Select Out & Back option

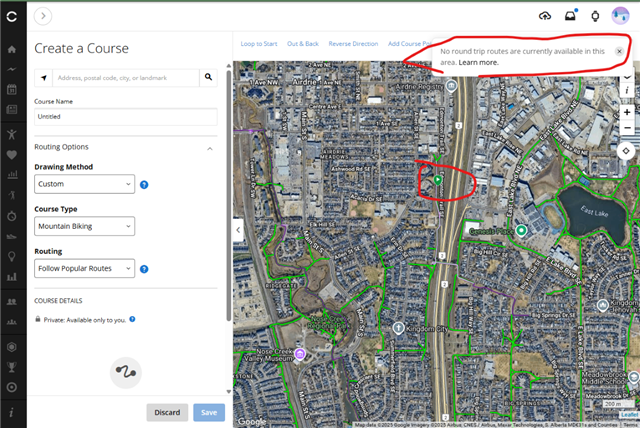tap(302, 44)
